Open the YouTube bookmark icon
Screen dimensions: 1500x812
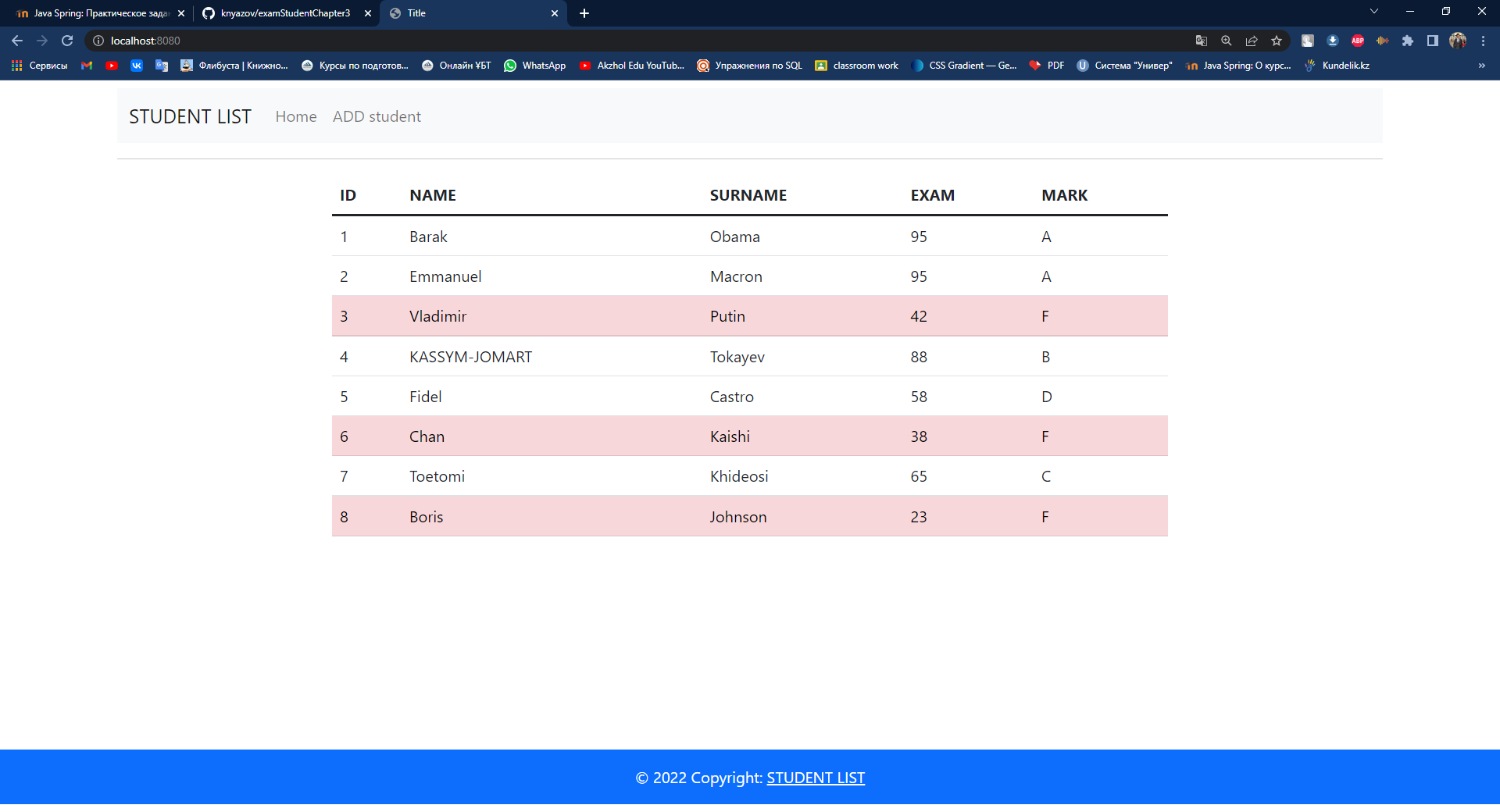click(112, 66)
